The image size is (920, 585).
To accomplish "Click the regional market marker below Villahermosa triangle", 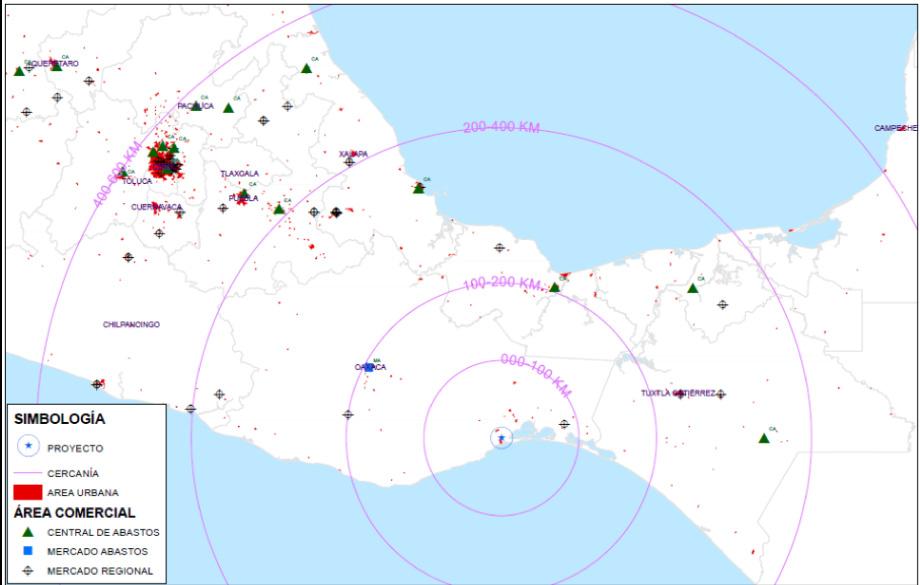I will 722,305.
